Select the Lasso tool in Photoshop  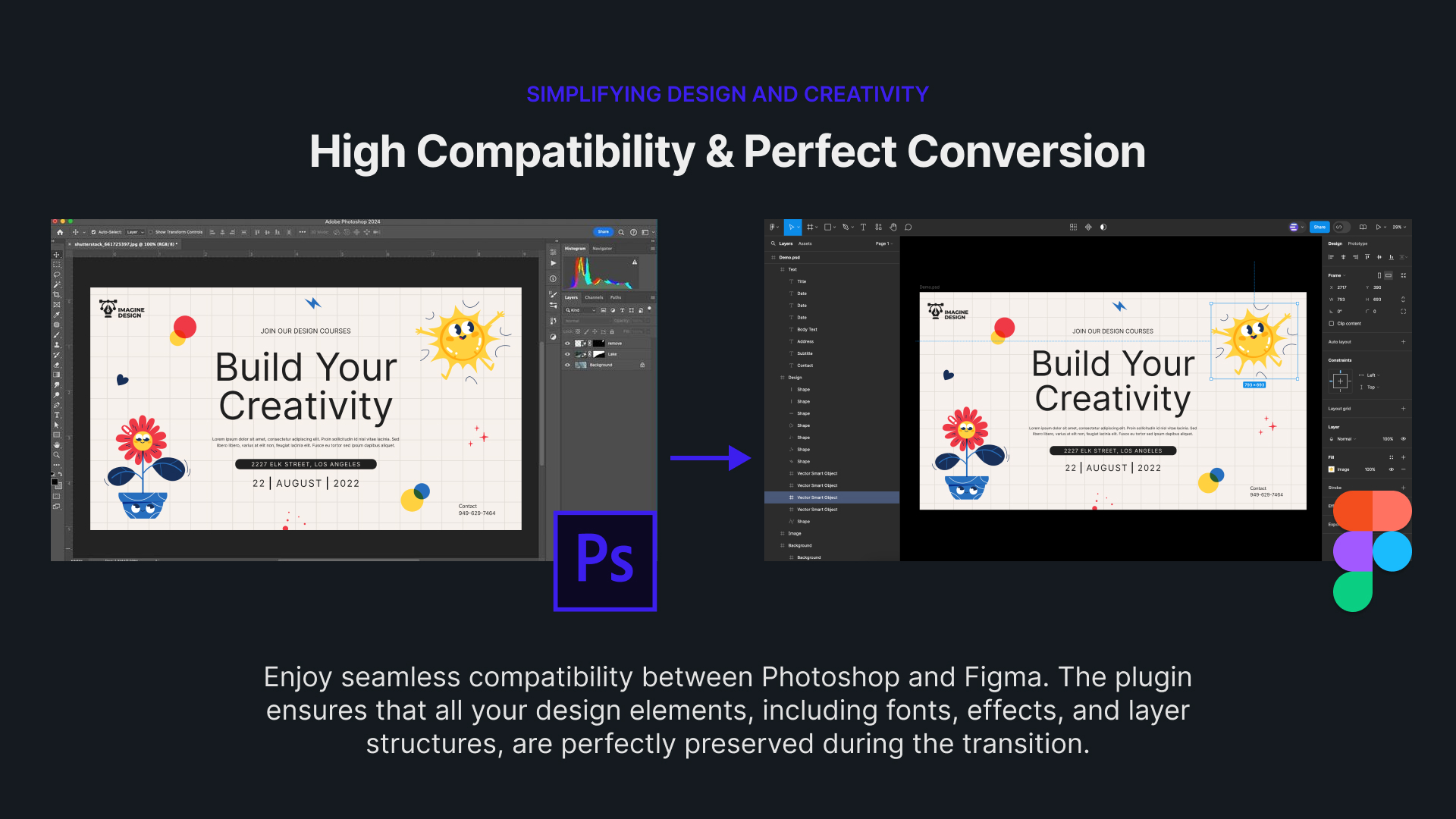pyautogui.click(x=57, y=275)
